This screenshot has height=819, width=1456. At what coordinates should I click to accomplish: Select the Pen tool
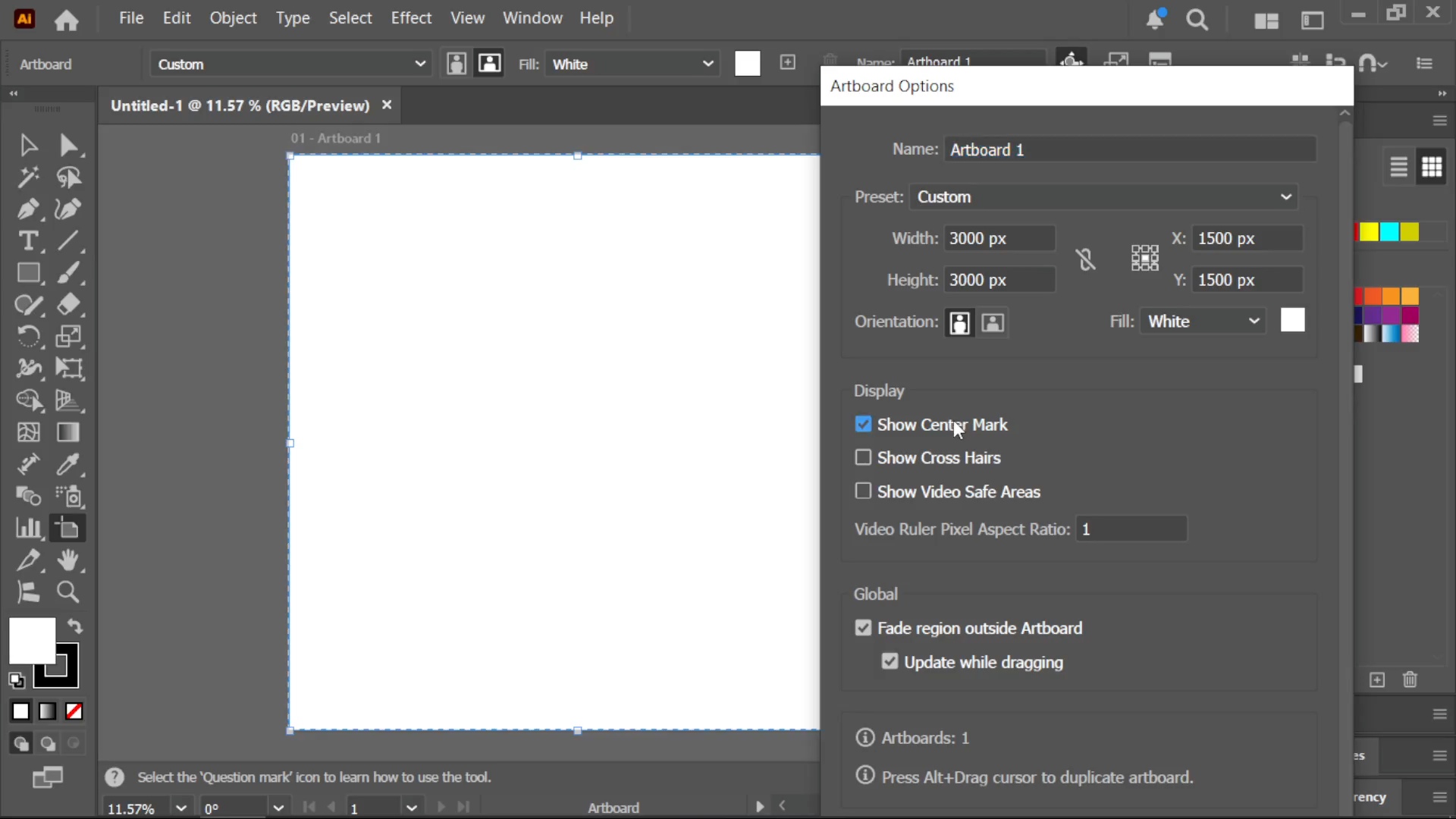[x=28, y=209]
